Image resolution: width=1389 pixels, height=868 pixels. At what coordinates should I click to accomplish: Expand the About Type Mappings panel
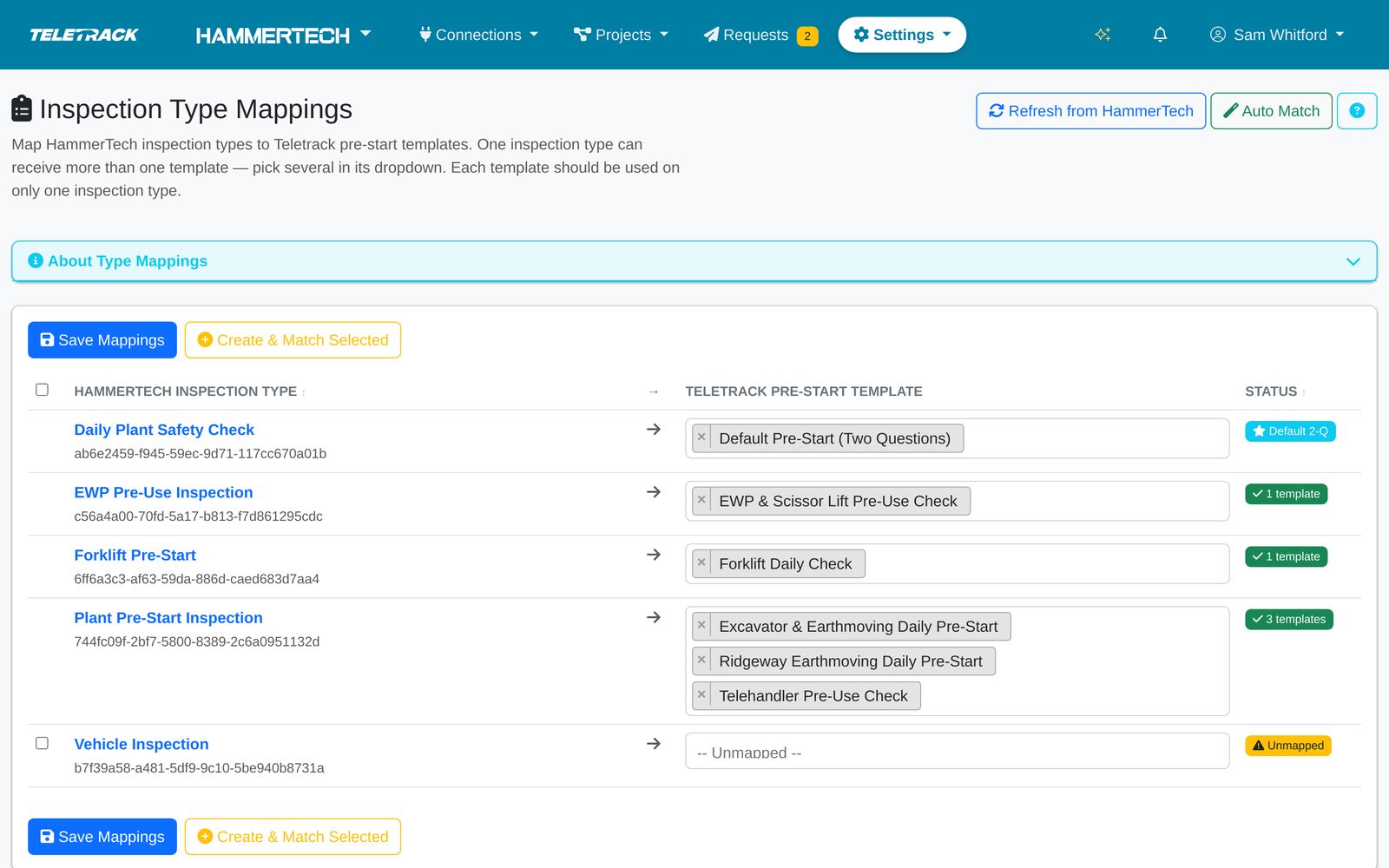click(x=694, y=261)
